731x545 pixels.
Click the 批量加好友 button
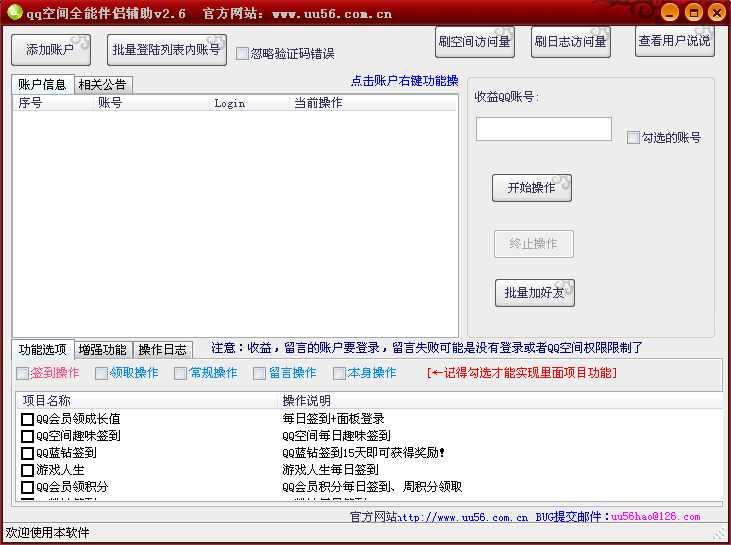[534, 293]
